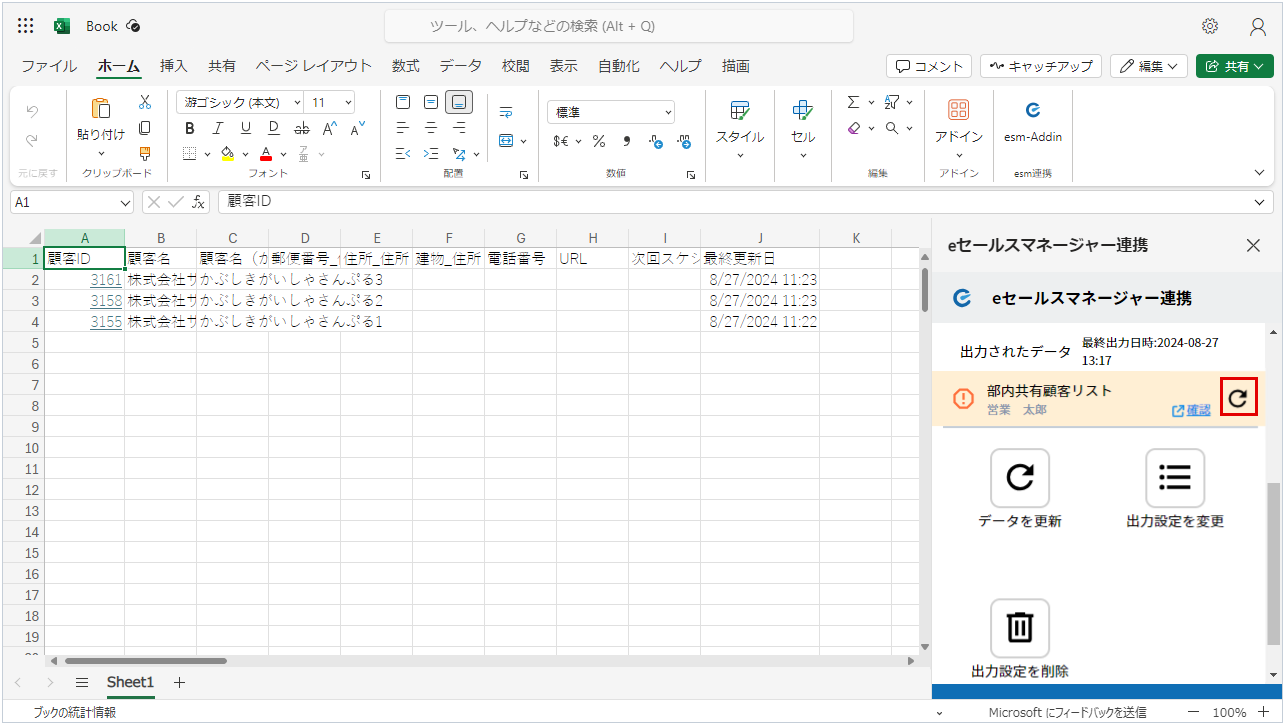Click the worksheet's horizontal scrollbar thumb

146,661
